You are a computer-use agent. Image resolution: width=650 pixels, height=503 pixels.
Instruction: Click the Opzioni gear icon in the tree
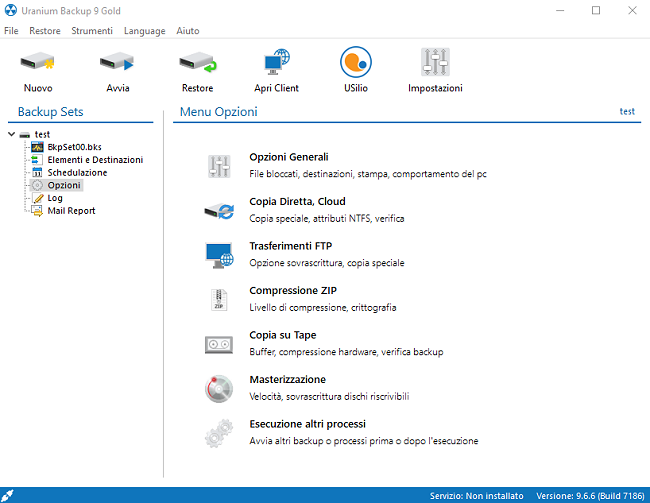tap(37, 185)
